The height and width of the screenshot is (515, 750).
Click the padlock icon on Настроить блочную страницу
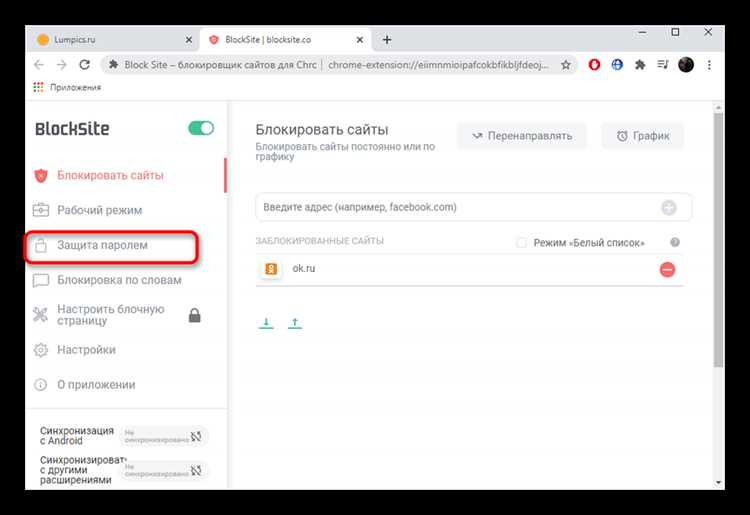point(194,315)
